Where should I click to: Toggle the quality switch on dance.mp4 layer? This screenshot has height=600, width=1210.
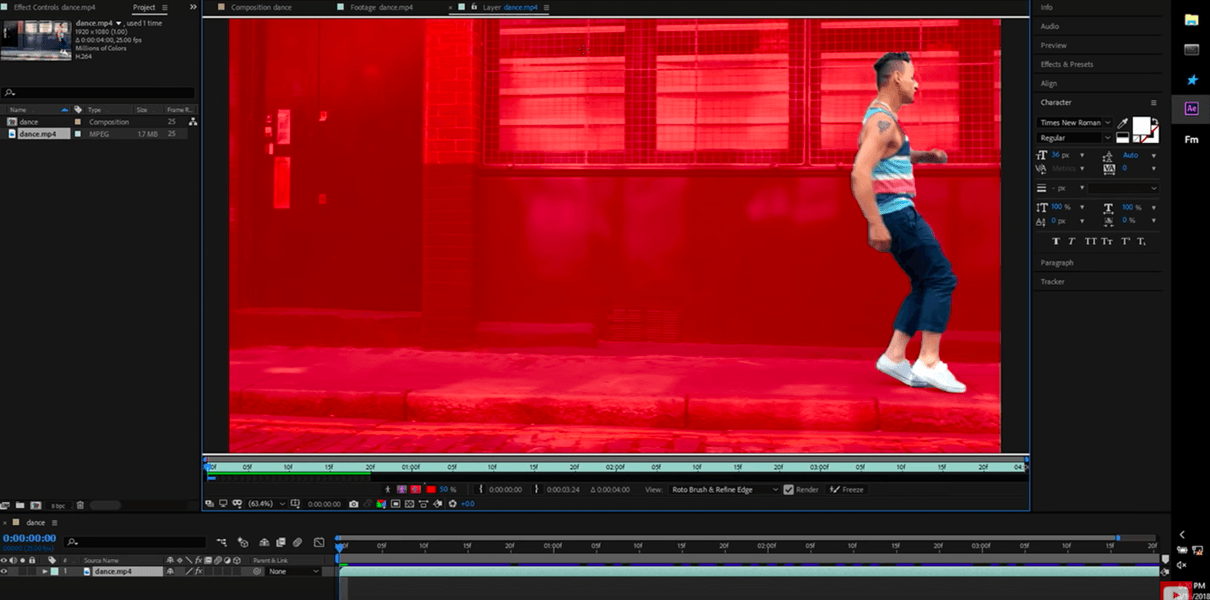(x=190, y=571)
